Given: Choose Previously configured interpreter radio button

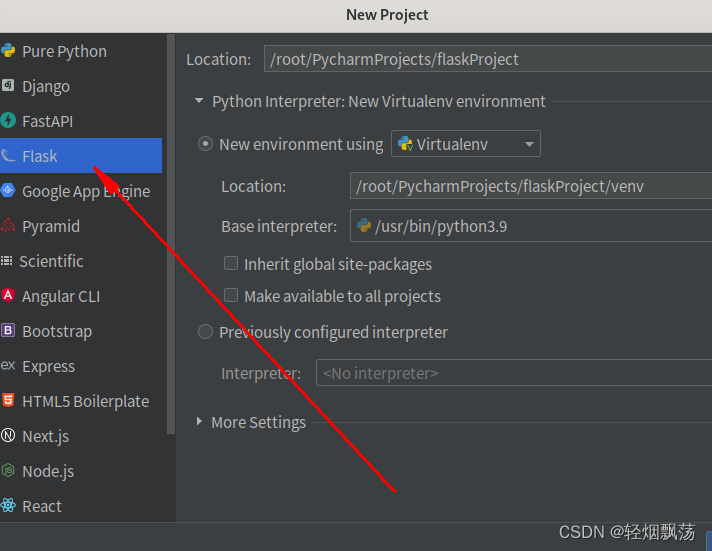Looking at the screenshot, I should (x=205, y=332).
